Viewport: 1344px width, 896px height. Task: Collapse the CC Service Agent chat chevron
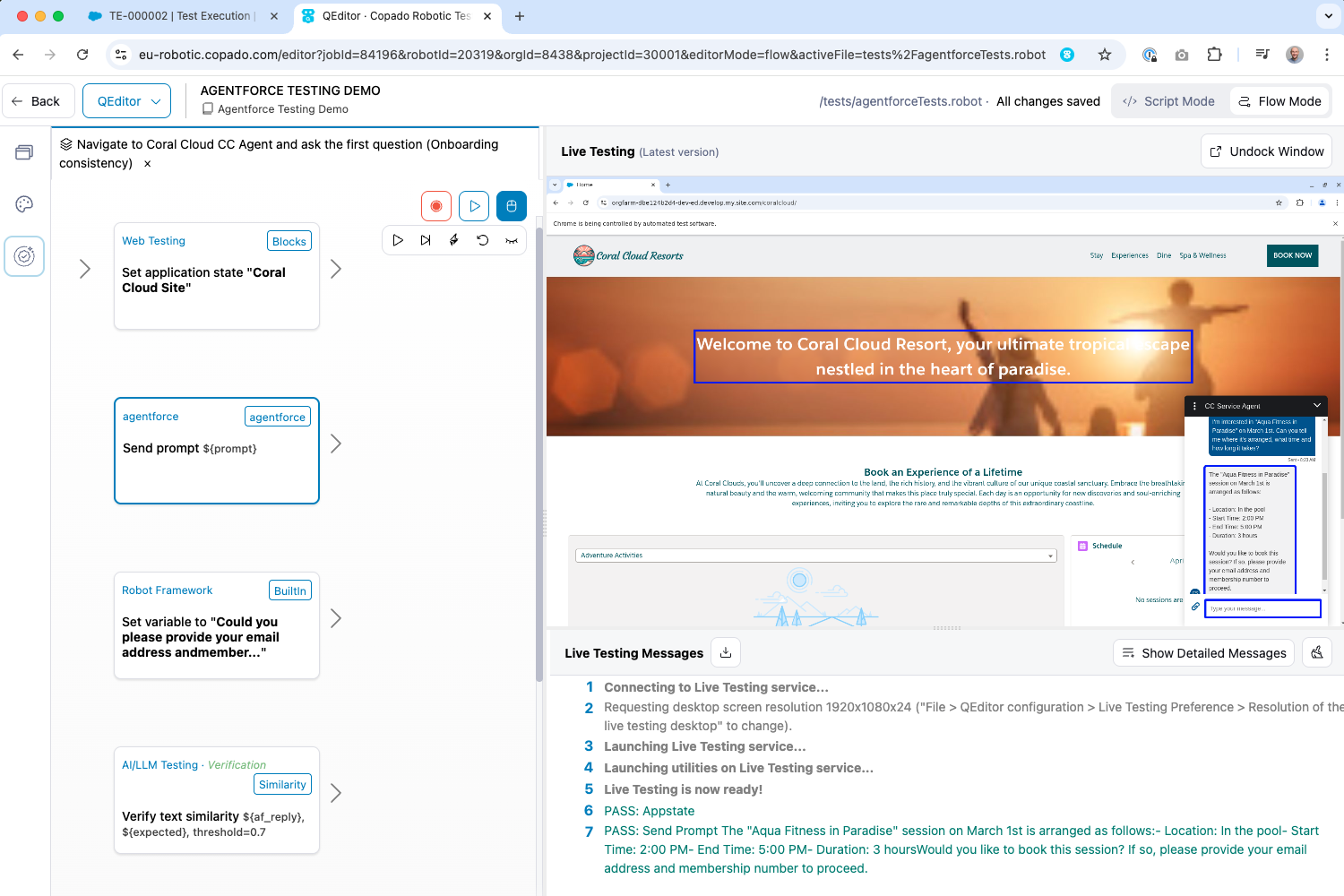click(x=1317, y=406)
